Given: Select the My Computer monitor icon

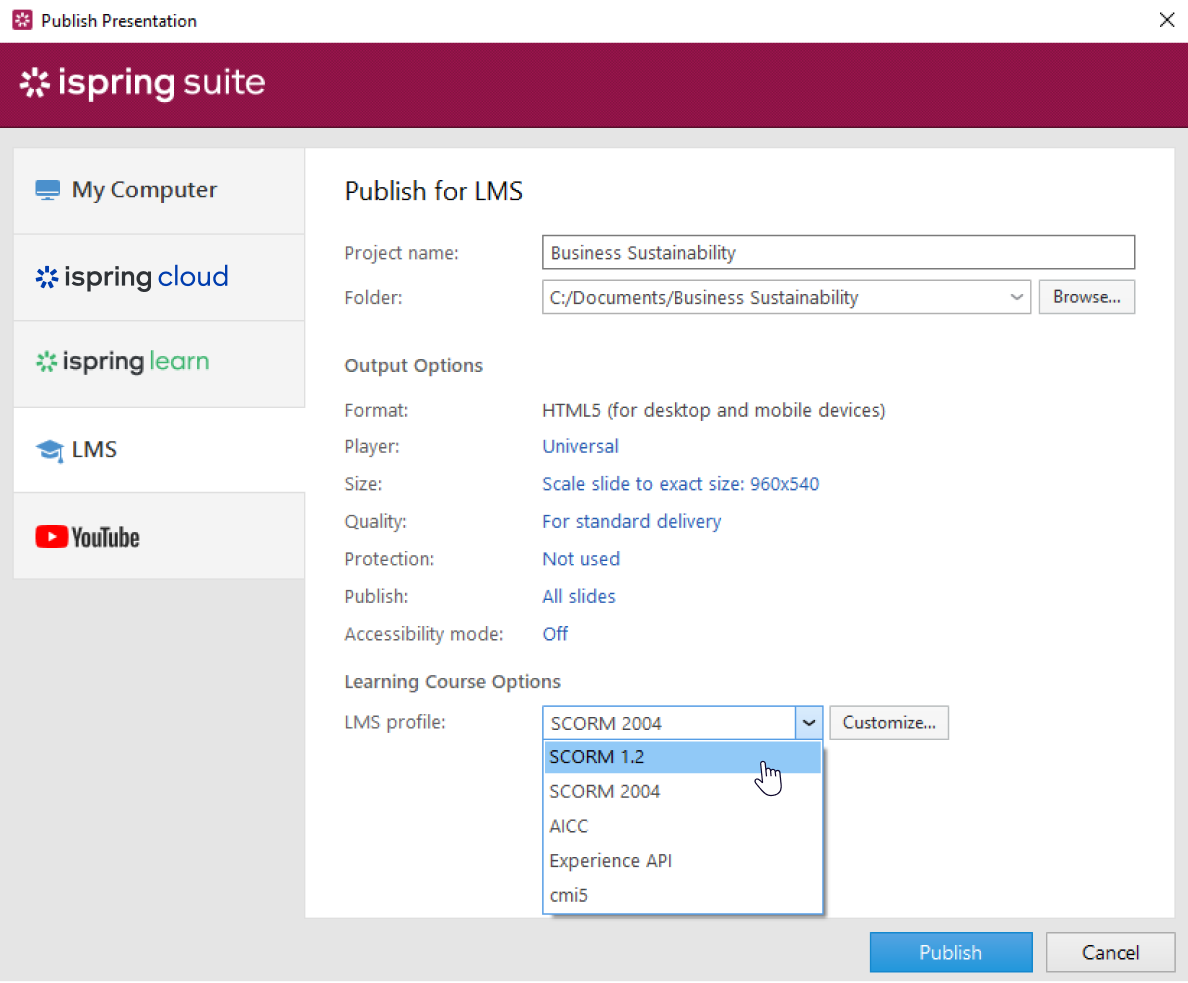Looking at the screenshot, I should coord(48,190).
